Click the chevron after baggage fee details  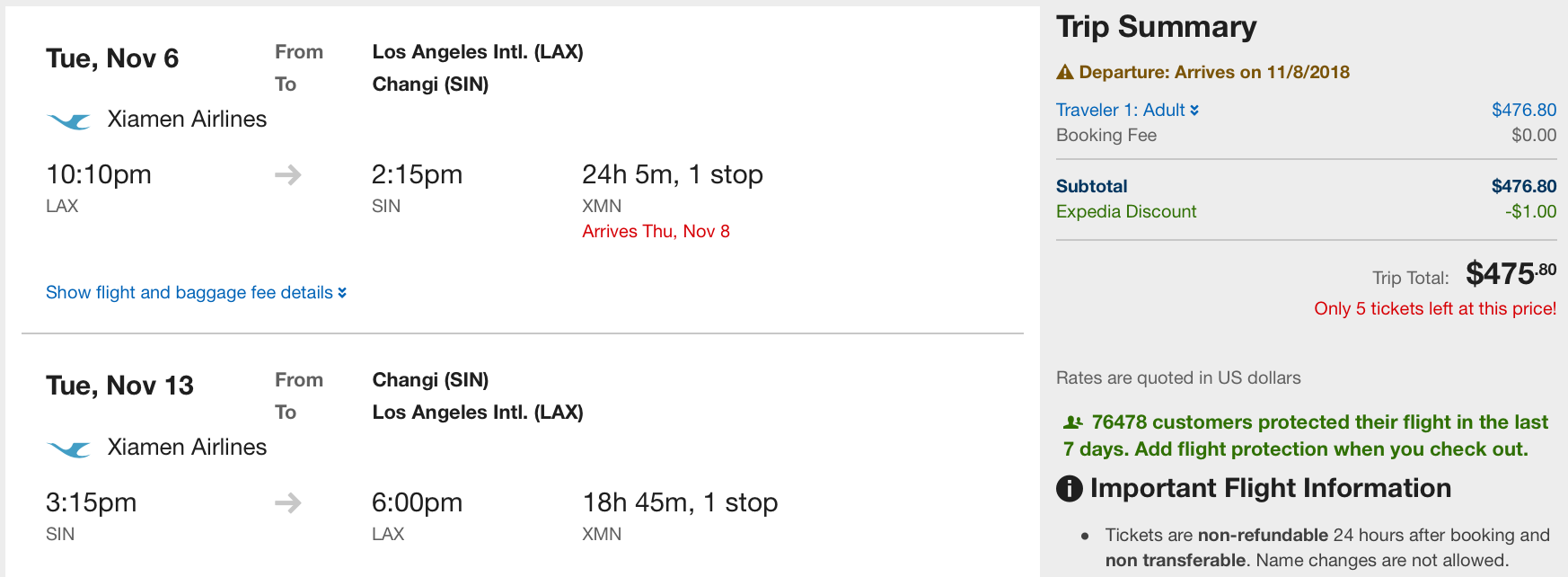tap(342, 293)
